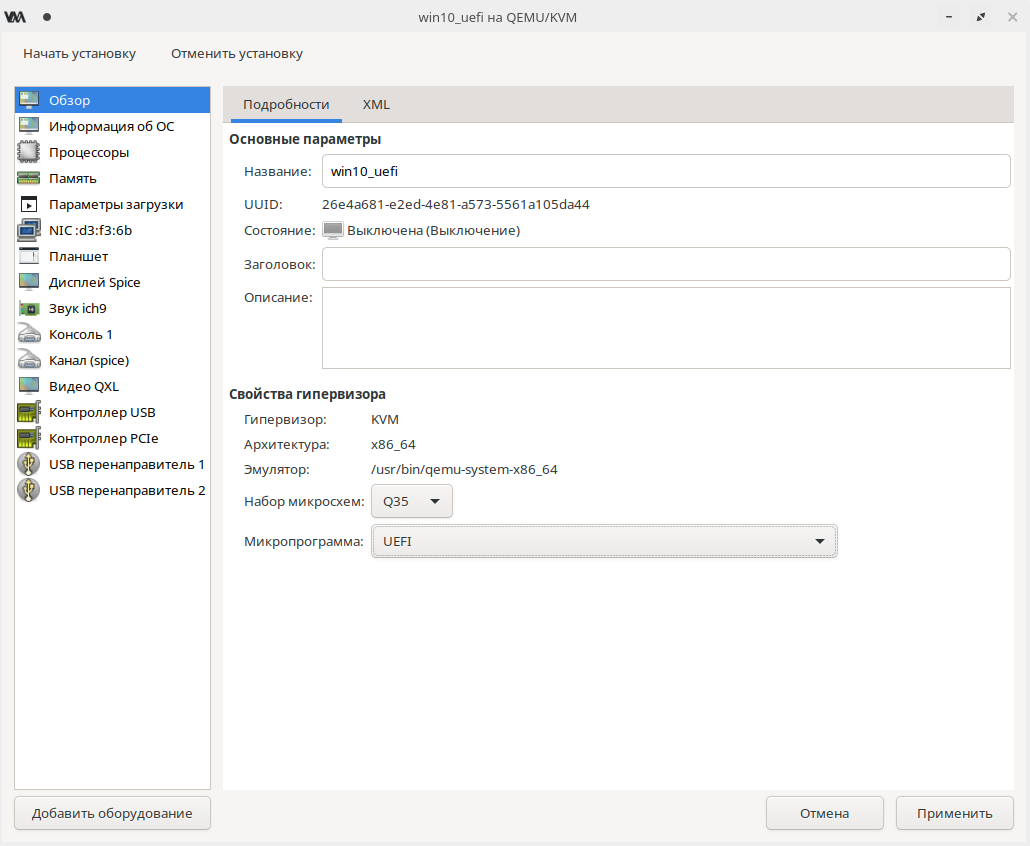This screenshot has width=1030, height=846.
Task: Click the Свойства гипервизора heading
Action: tap(307, 394)
